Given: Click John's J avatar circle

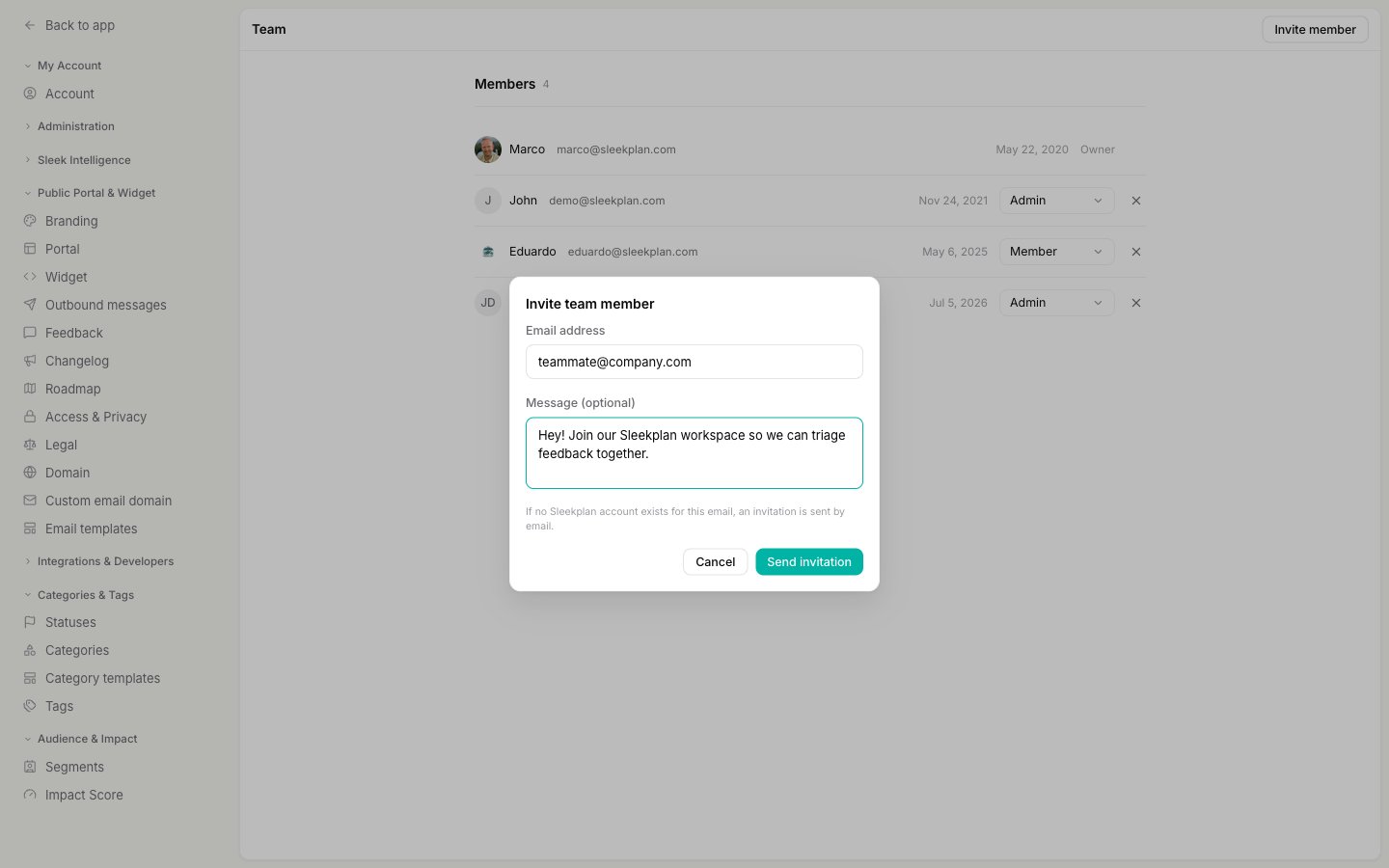Looking at the screenshot, I should pyautogui.click(x=488, y=201).
